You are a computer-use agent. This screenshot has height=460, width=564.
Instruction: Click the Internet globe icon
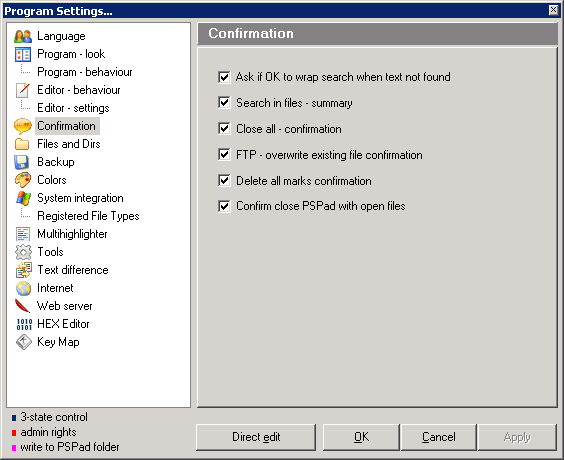click(23, 288)
